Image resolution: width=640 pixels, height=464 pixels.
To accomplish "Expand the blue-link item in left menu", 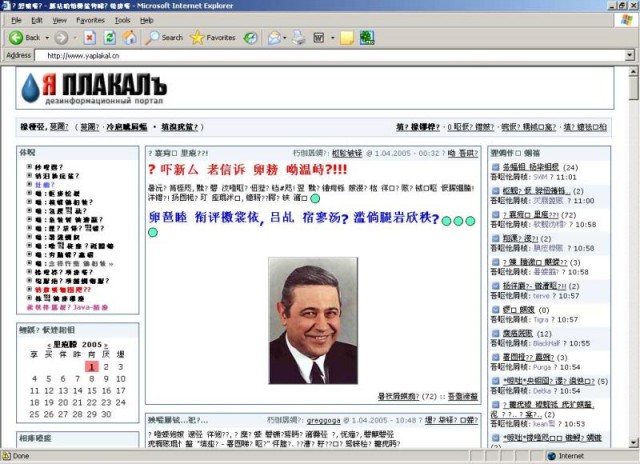I will 29,184.
